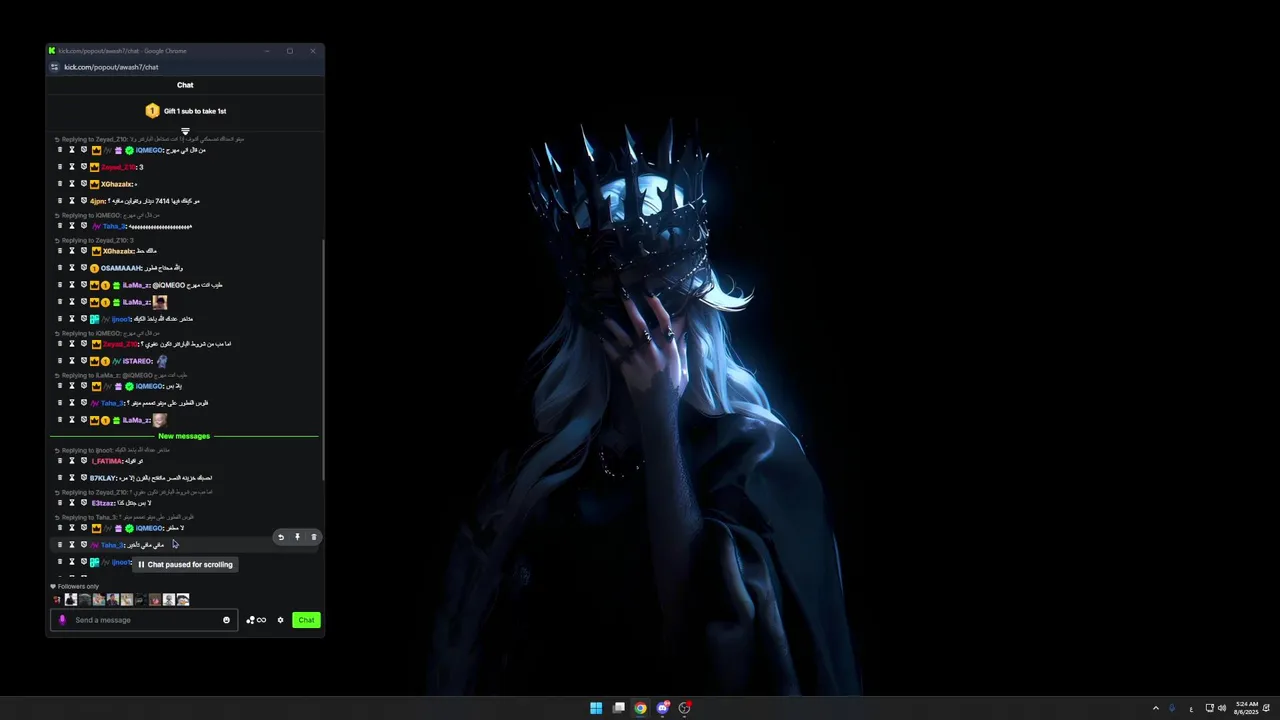Show hidden system tray icons
The width and height of the screenshot is (1280, 720).
coord(1155,708)
